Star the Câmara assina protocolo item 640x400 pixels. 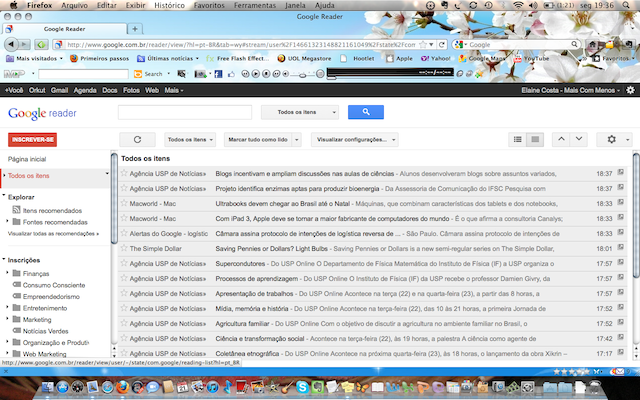[124, 233]
